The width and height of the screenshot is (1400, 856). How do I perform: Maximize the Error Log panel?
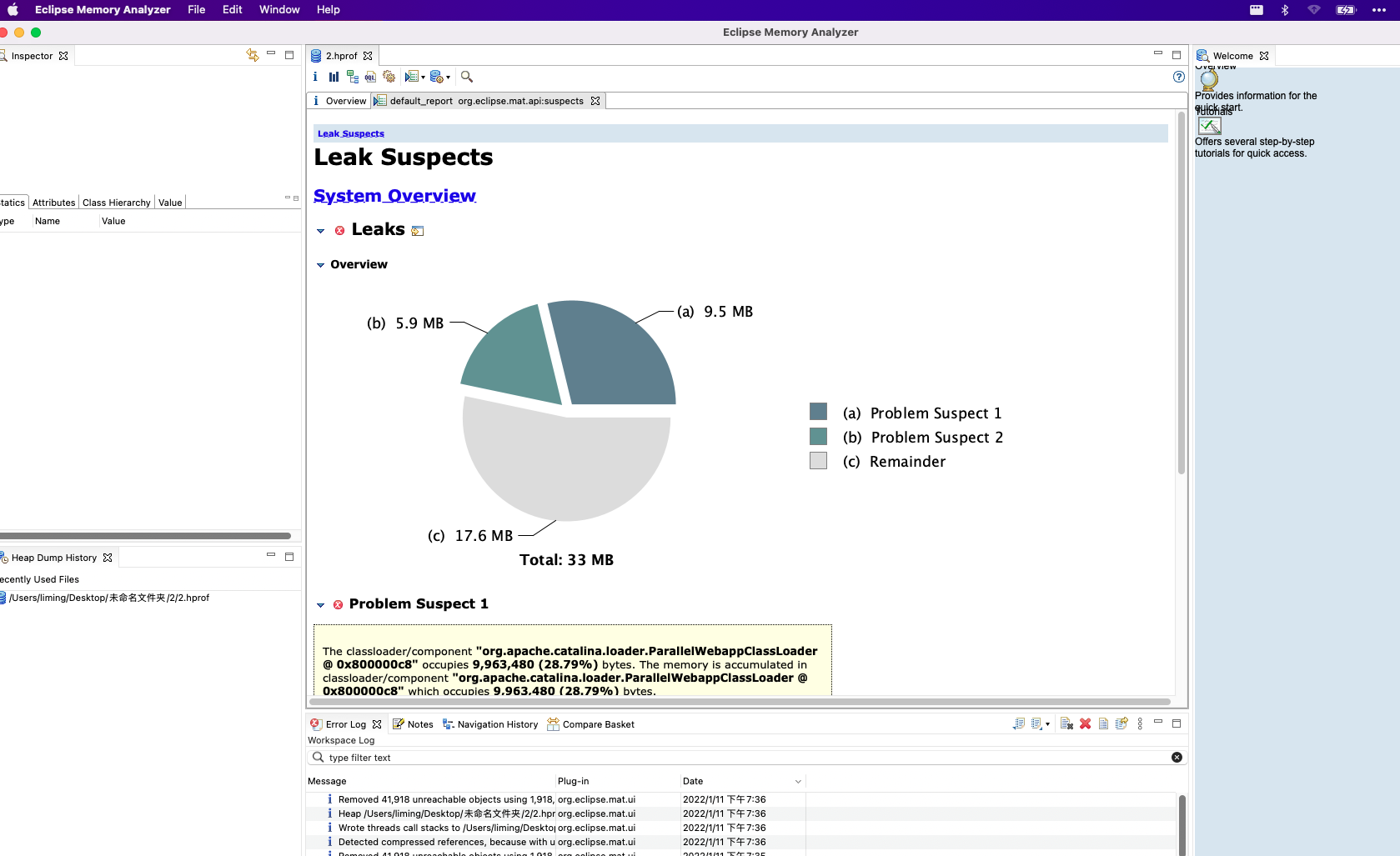[1177, 723]
